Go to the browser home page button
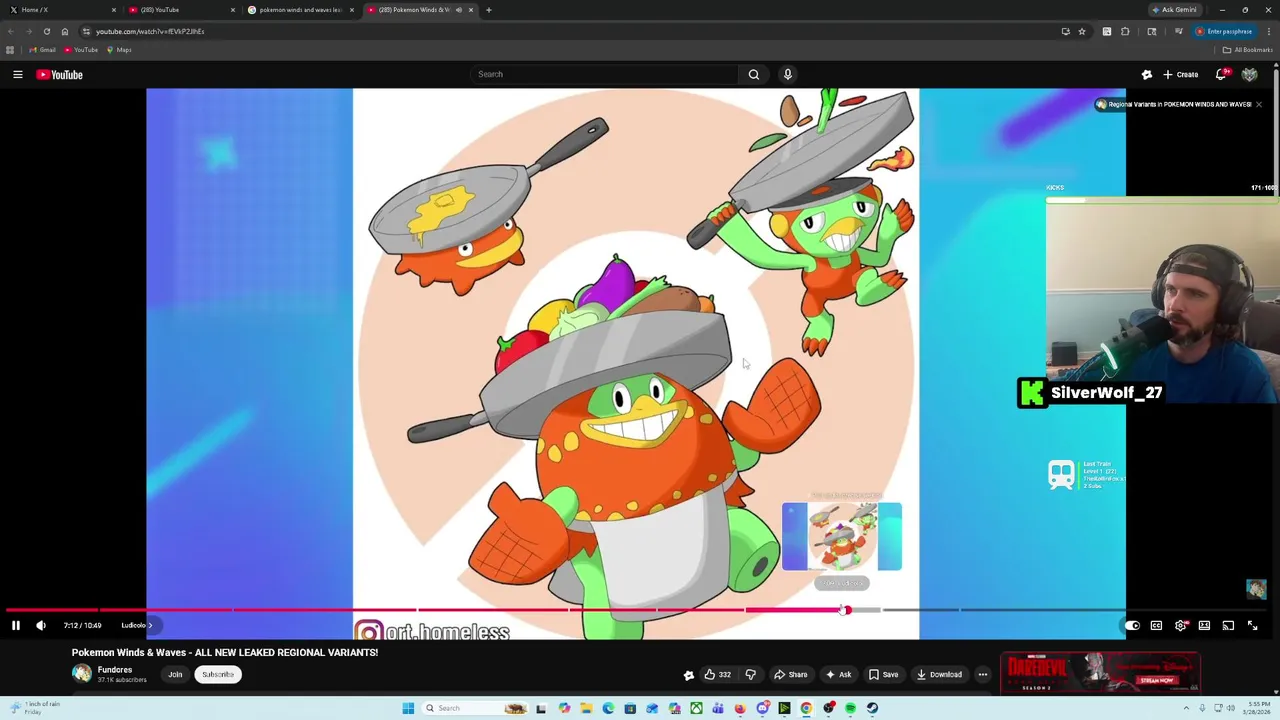The height and width of the screenshot is (720, 1280). point(65,31)
